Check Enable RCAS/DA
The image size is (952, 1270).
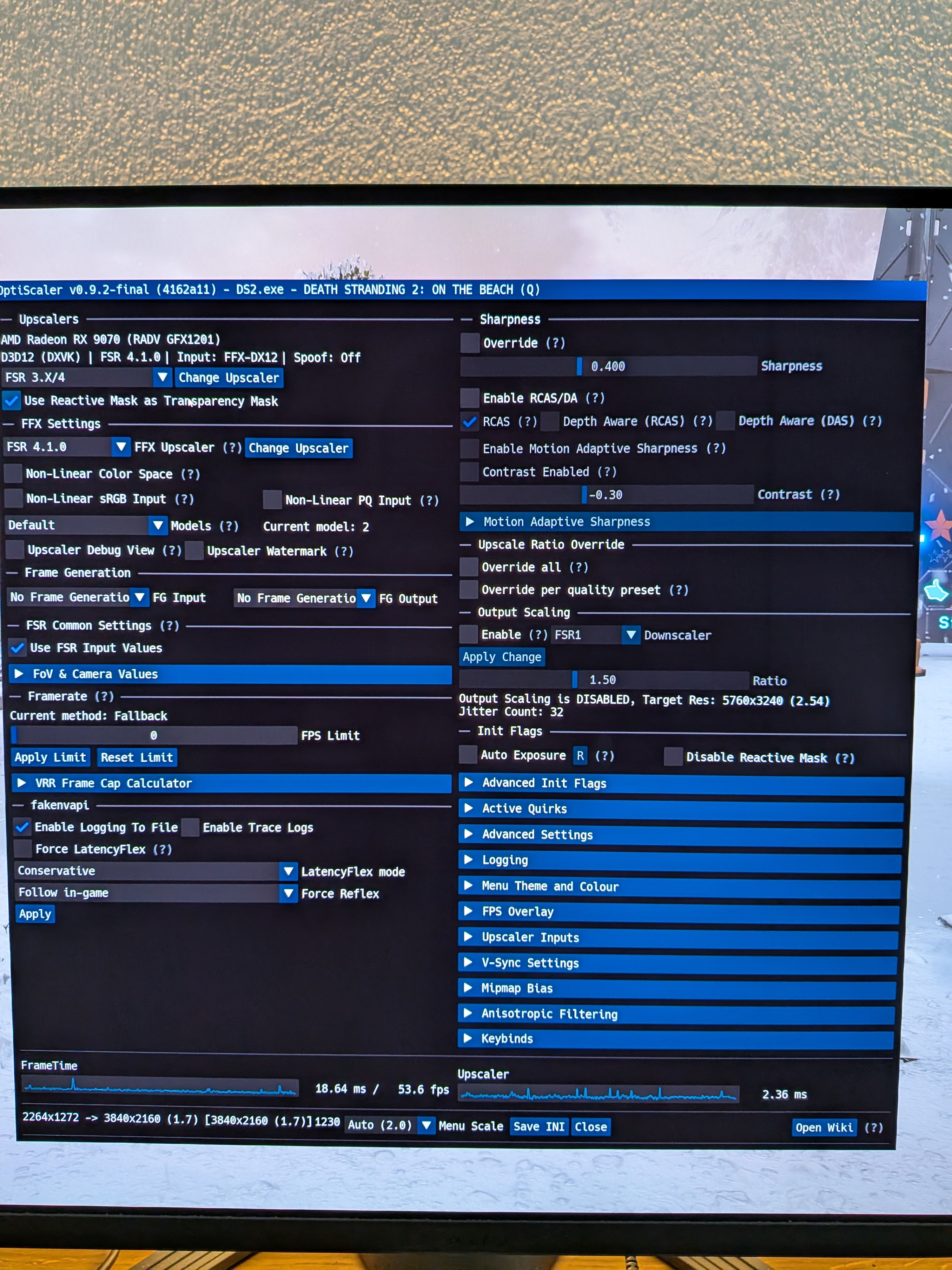[470, 397]
